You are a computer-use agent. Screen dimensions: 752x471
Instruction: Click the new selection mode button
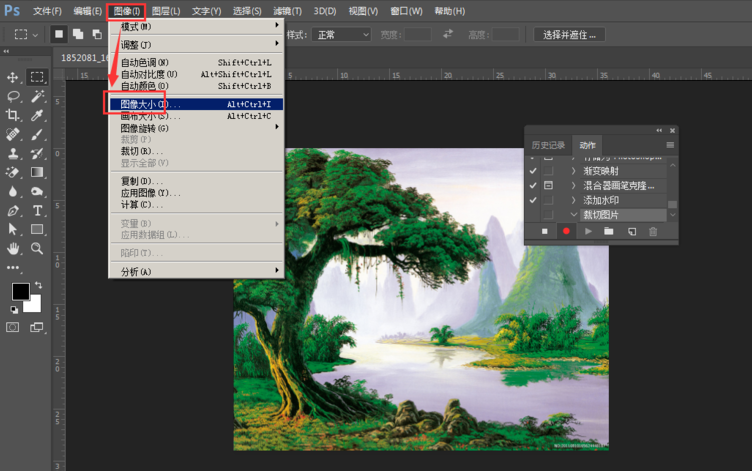point(59,34)
